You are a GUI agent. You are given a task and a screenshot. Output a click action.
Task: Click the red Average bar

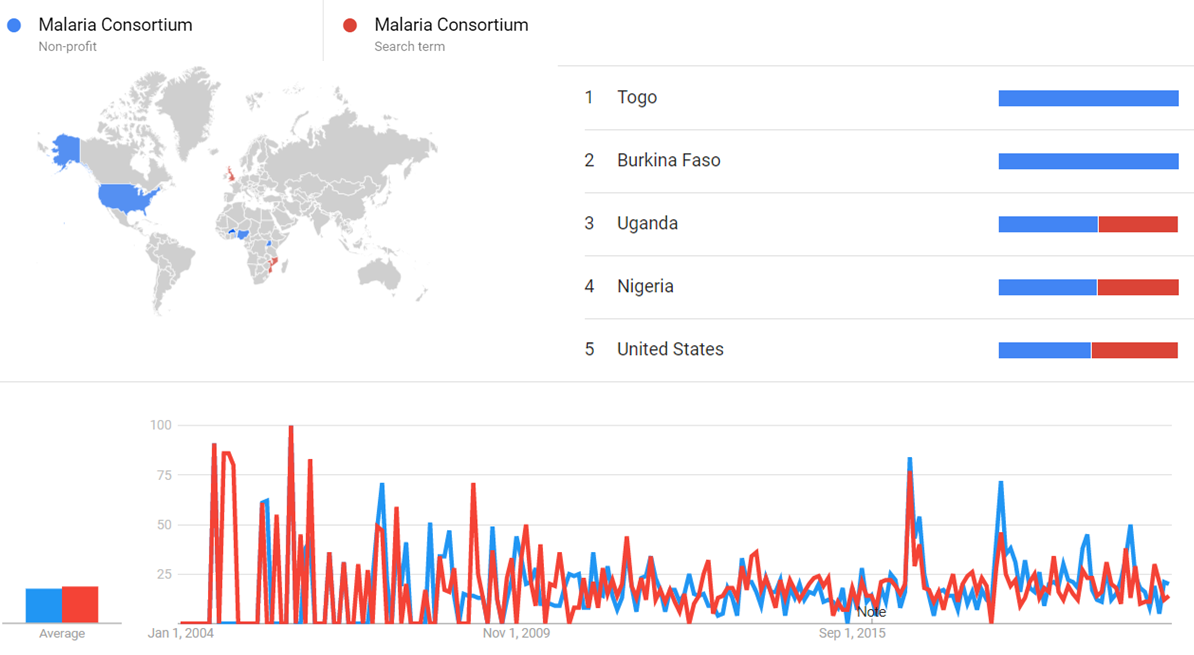click(80, 604)
